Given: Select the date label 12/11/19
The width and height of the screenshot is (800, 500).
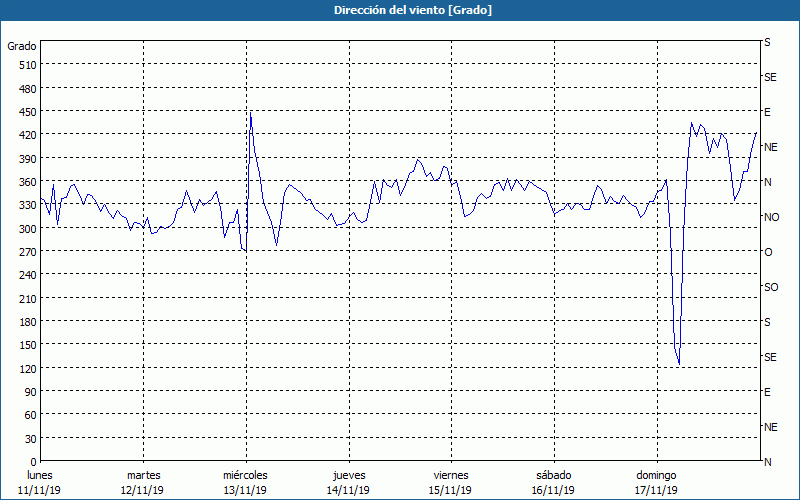Looking at the screenshot, I should pyautogui.click(x=142, y=490).
